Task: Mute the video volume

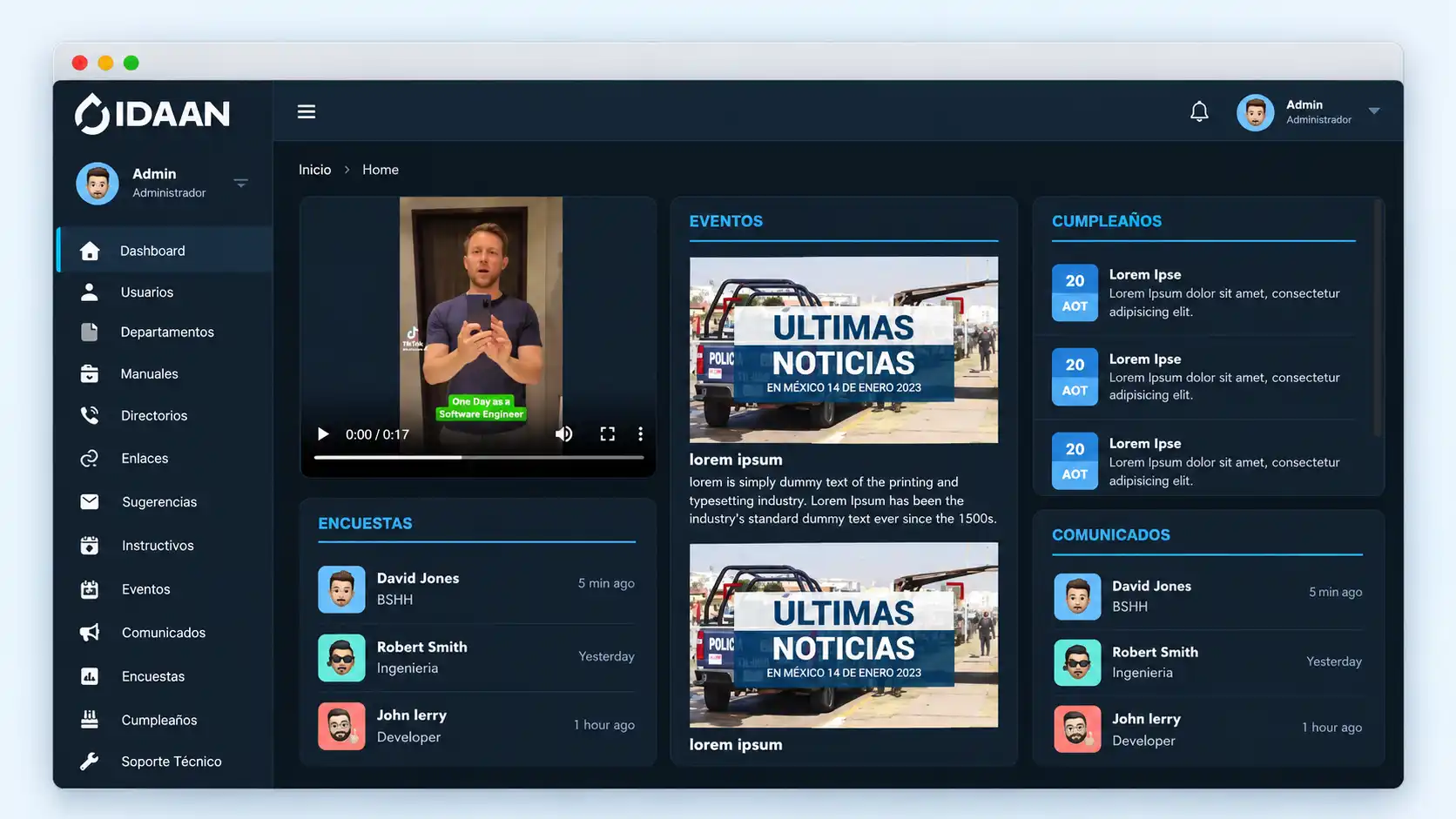Action: point(564,433)
